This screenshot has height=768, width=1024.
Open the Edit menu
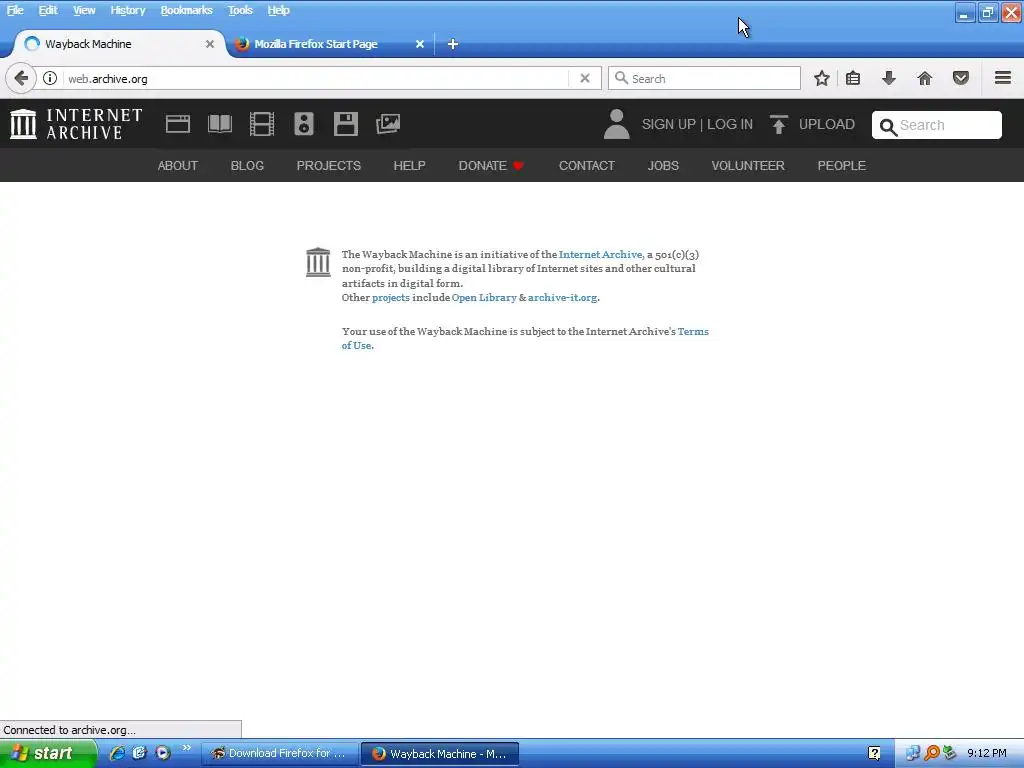click(48, 10)
